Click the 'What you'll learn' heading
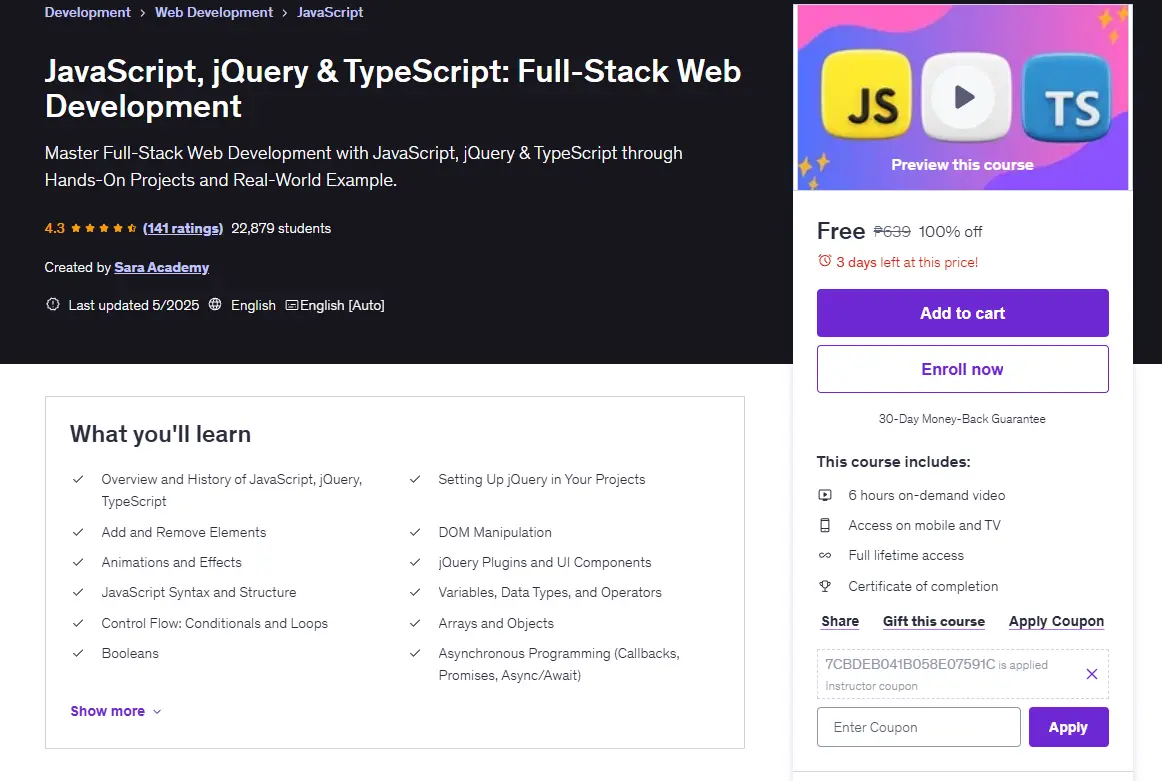The image size is (1162, 781). (x=160, y=434)
